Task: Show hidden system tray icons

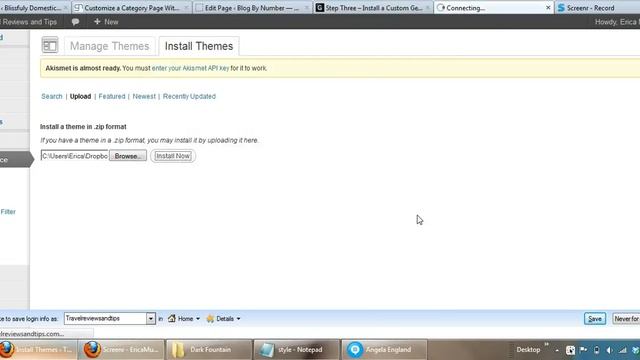Action: pos(557,350)
